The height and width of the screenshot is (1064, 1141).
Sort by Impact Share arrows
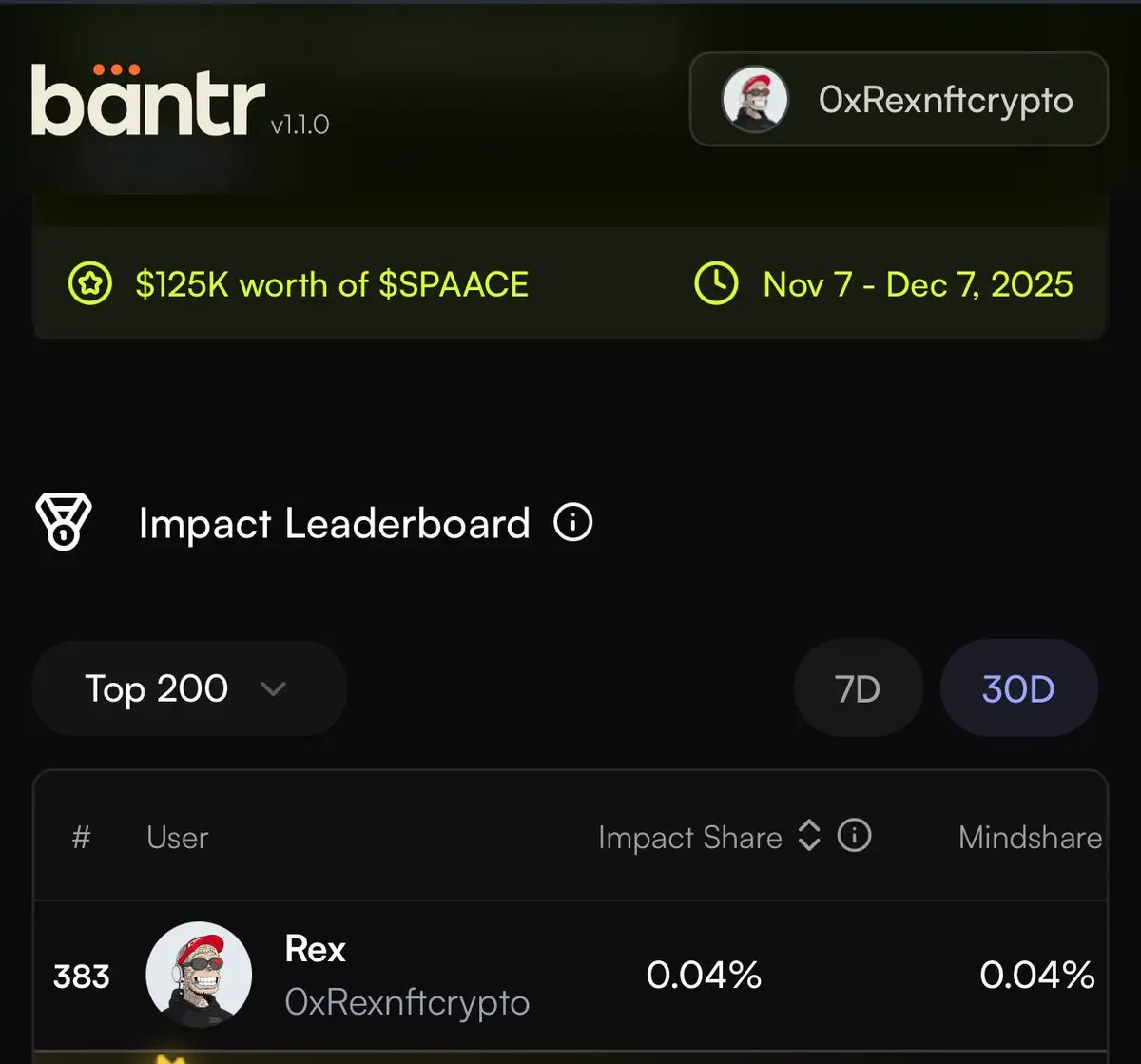point(808,837)
